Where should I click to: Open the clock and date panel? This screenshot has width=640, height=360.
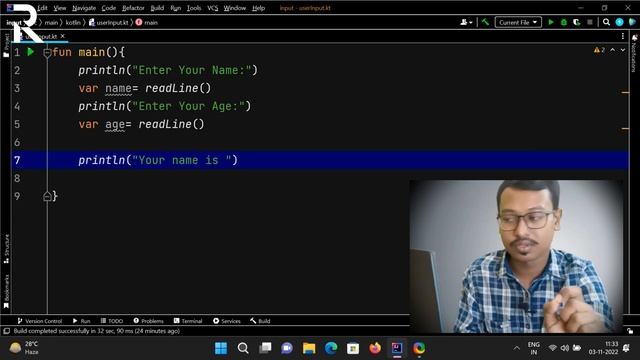pyautogui.click(x=603, y=348)
